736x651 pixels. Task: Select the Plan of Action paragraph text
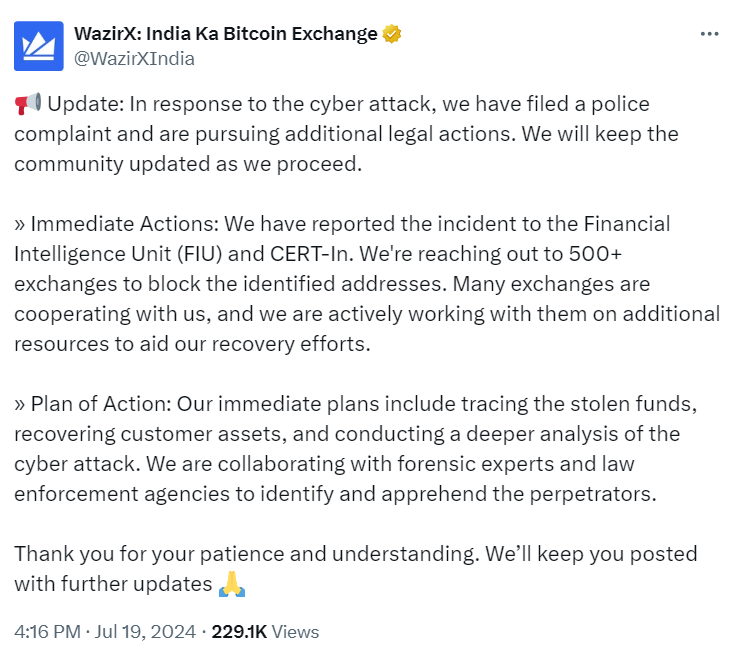coord(356,449)
